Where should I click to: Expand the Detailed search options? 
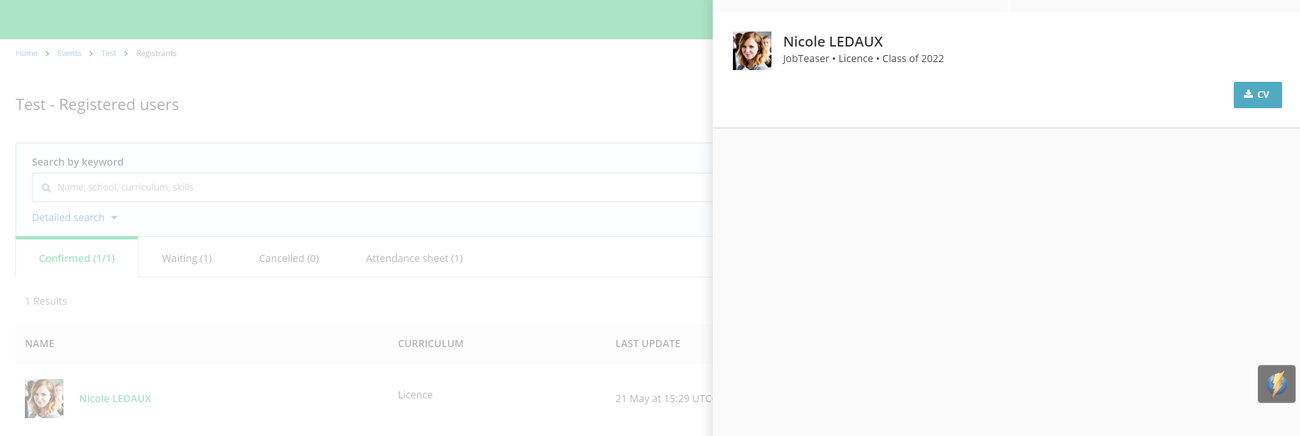[74, 217]
